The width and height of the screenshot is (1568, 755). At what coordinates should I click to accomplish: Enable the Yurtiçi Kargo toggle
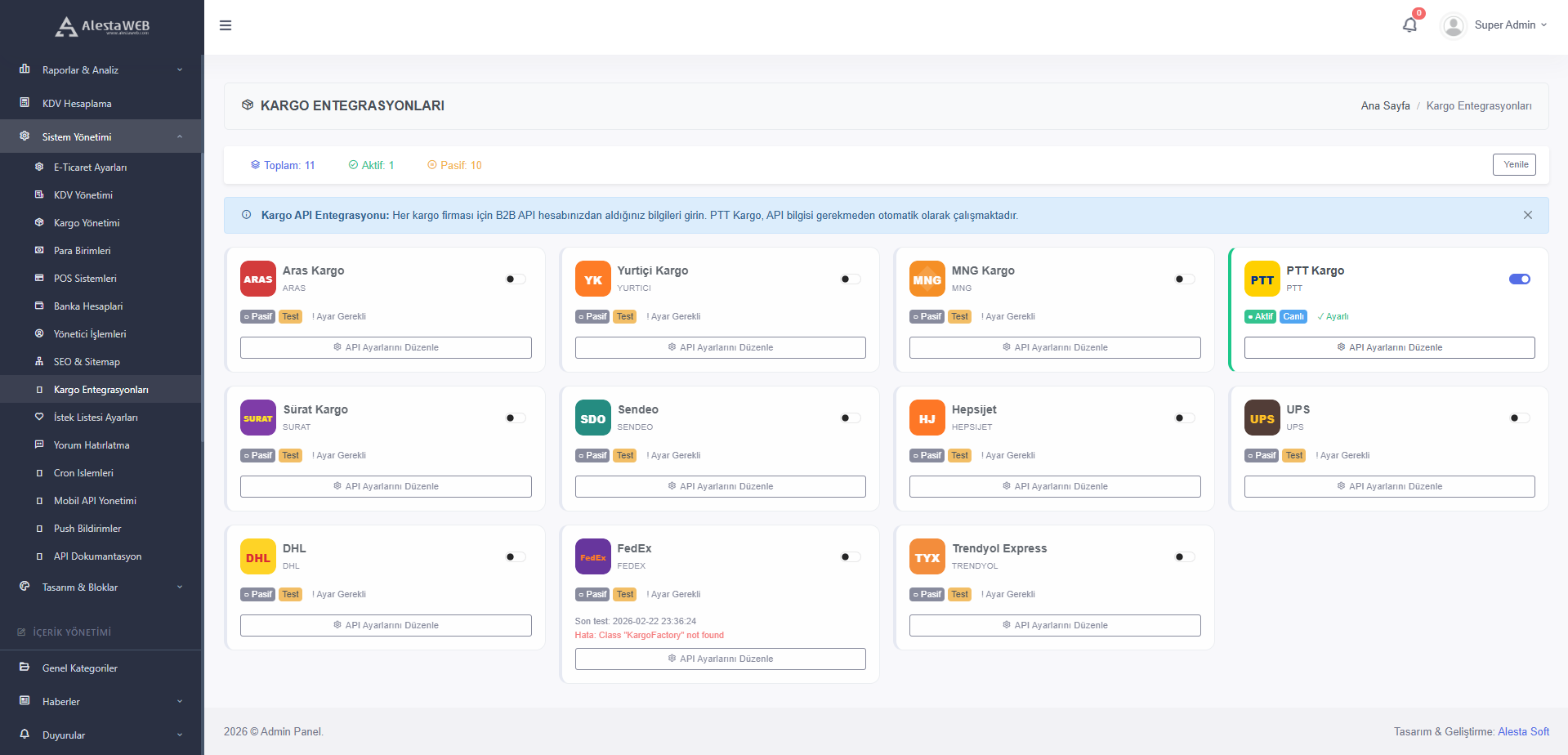pos(850,279)
